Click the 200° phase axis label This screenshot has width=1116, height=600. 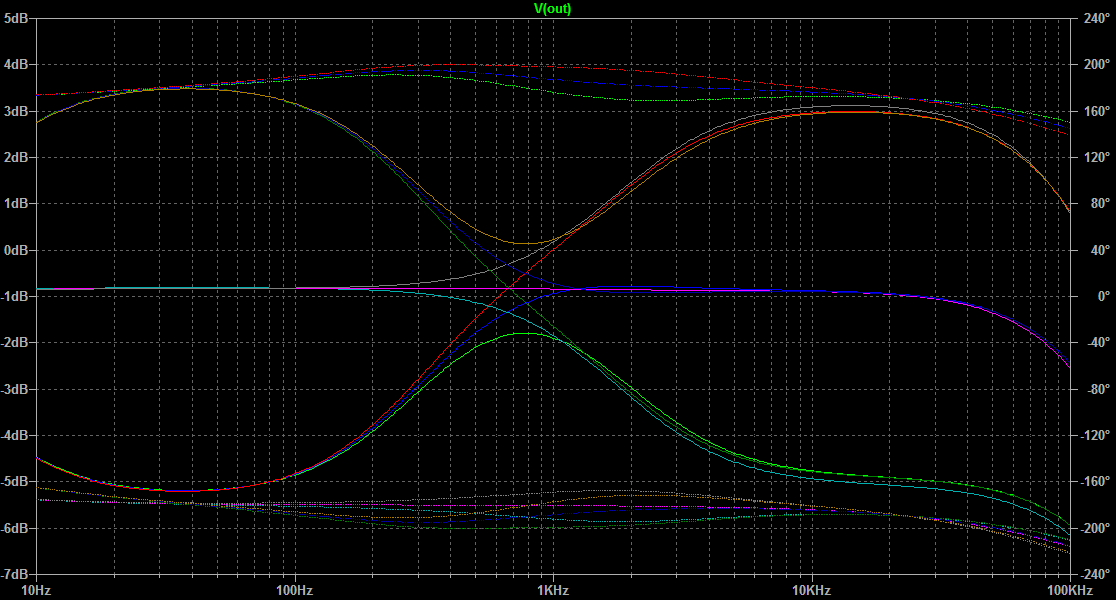click(1097, 64)
